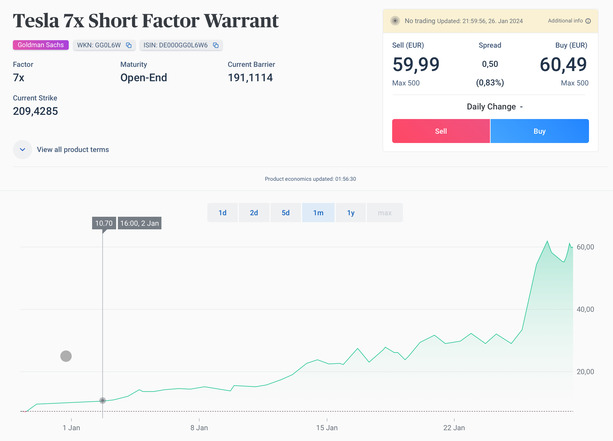The image size is (613, 441).
Task: Switch chart to 2d range
Action: 254,212
